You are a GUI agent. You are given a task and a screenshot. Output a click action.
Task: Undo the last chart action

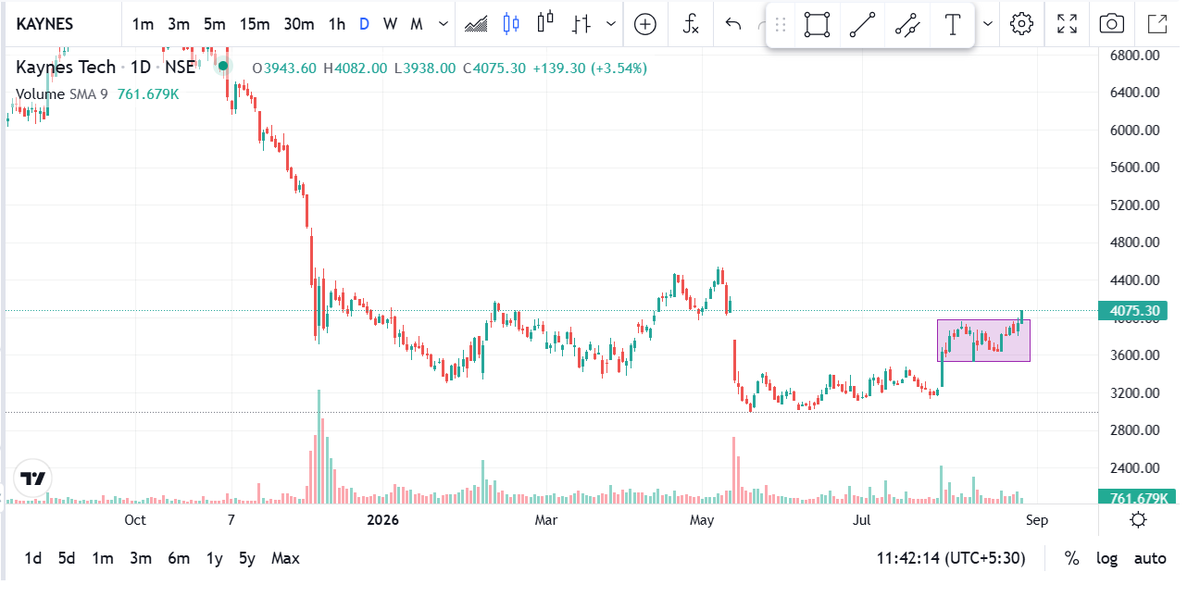(x=733, y=24)
